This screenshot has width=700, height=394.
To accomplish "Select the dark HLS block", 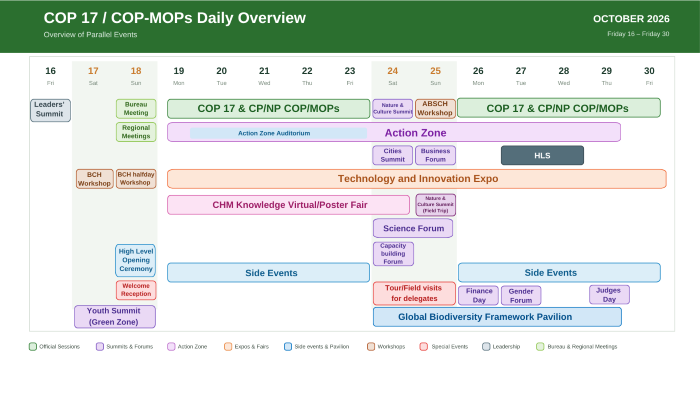I will pos(542,155).
